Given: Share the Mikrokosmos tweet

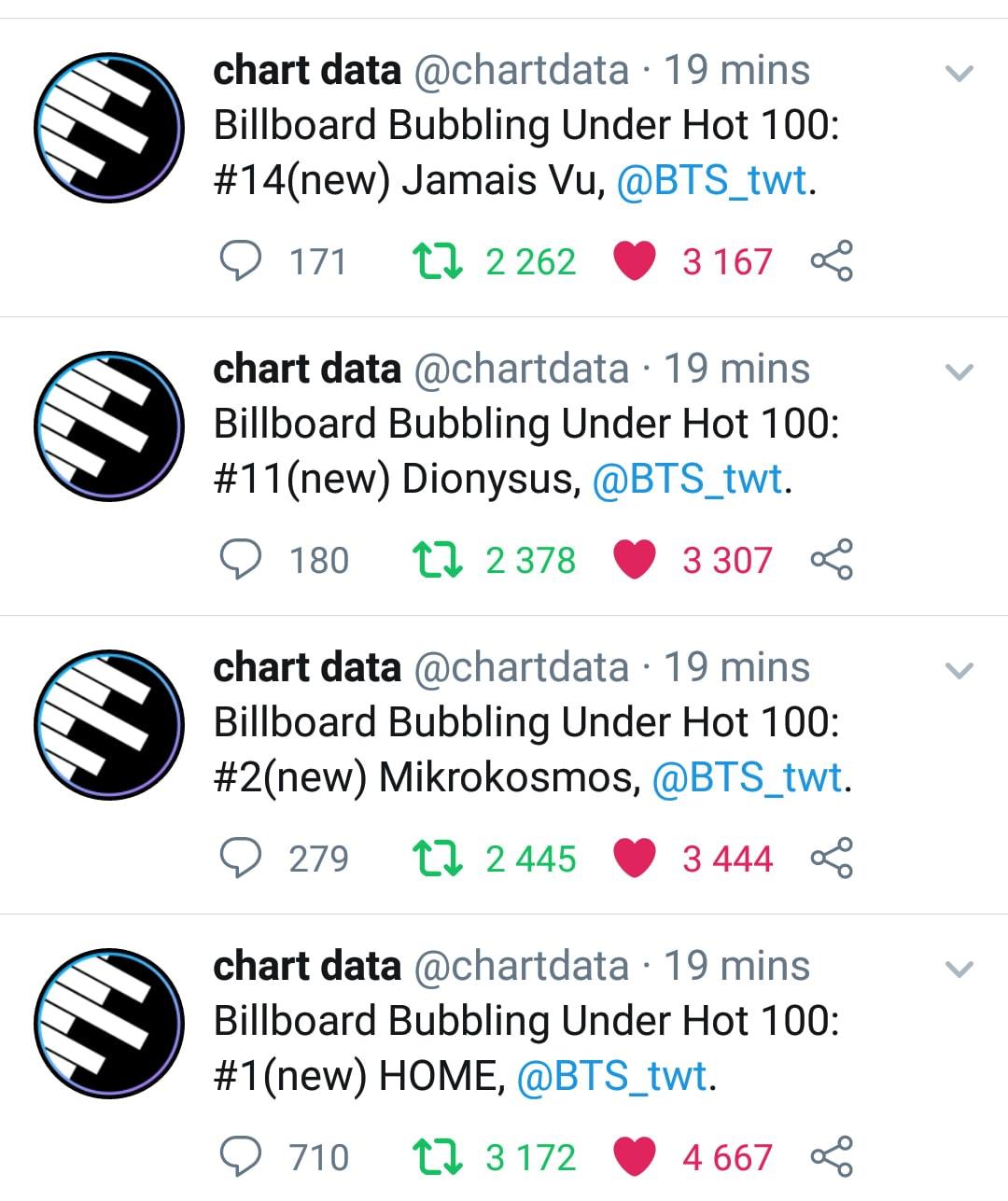Looking at the screenshot, I should pyautogui.click(x=832, y=859).
